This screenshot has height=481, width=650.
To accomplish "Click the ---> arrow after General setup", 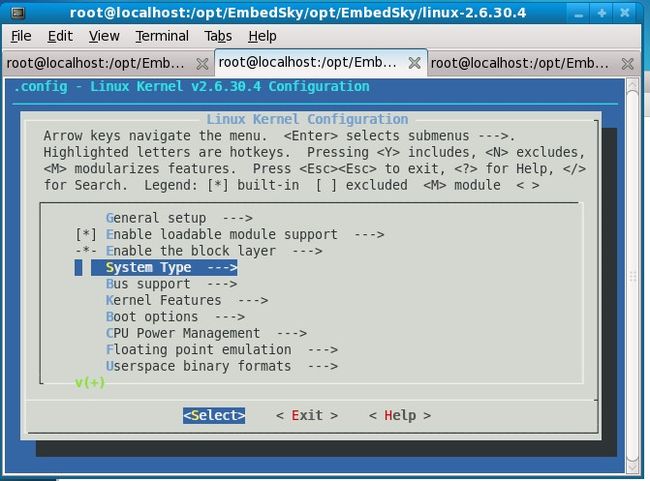I will [238, 218].
